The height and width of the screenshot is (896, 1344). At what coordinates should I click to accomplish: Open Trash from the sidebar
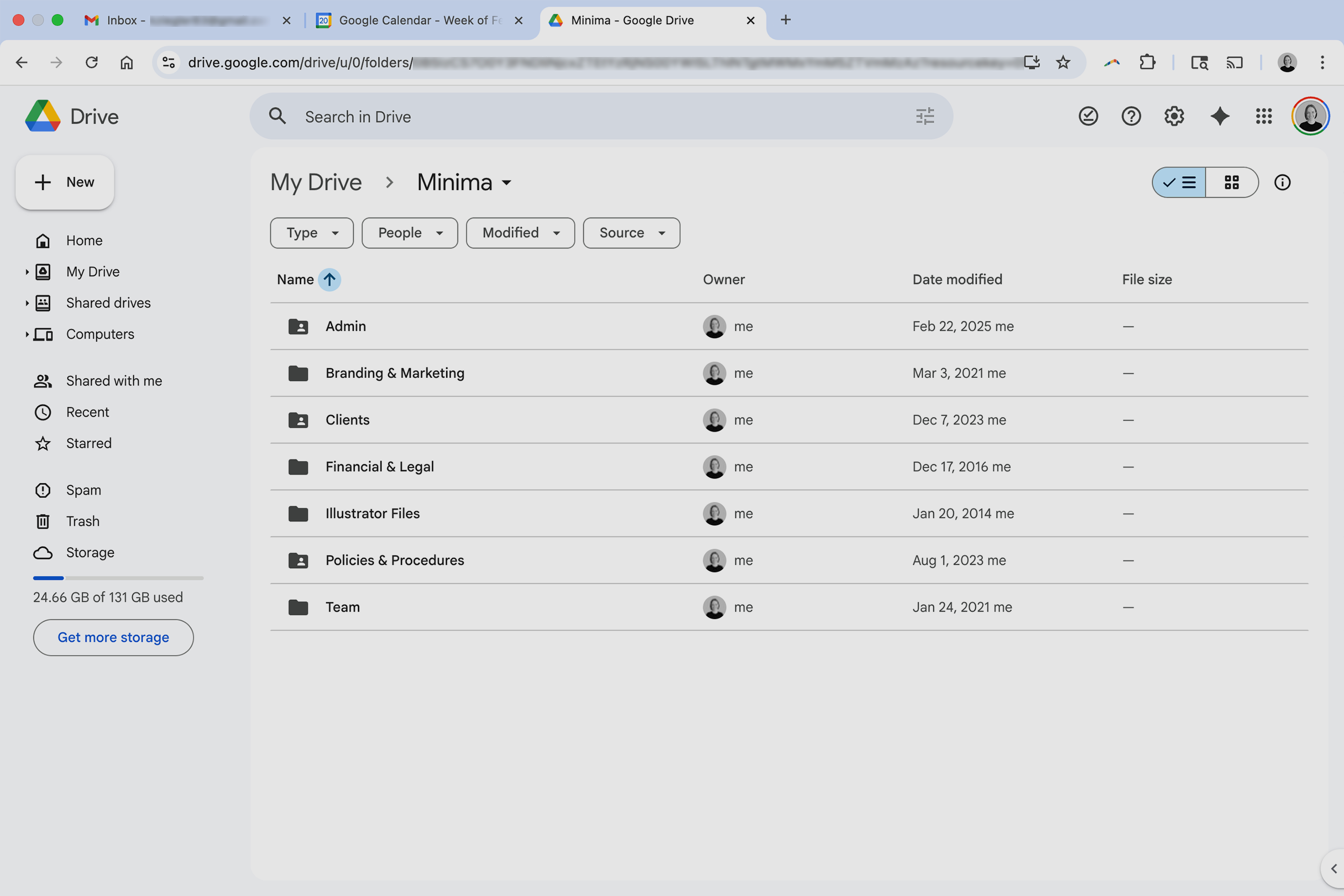click(x=82, y=521)
